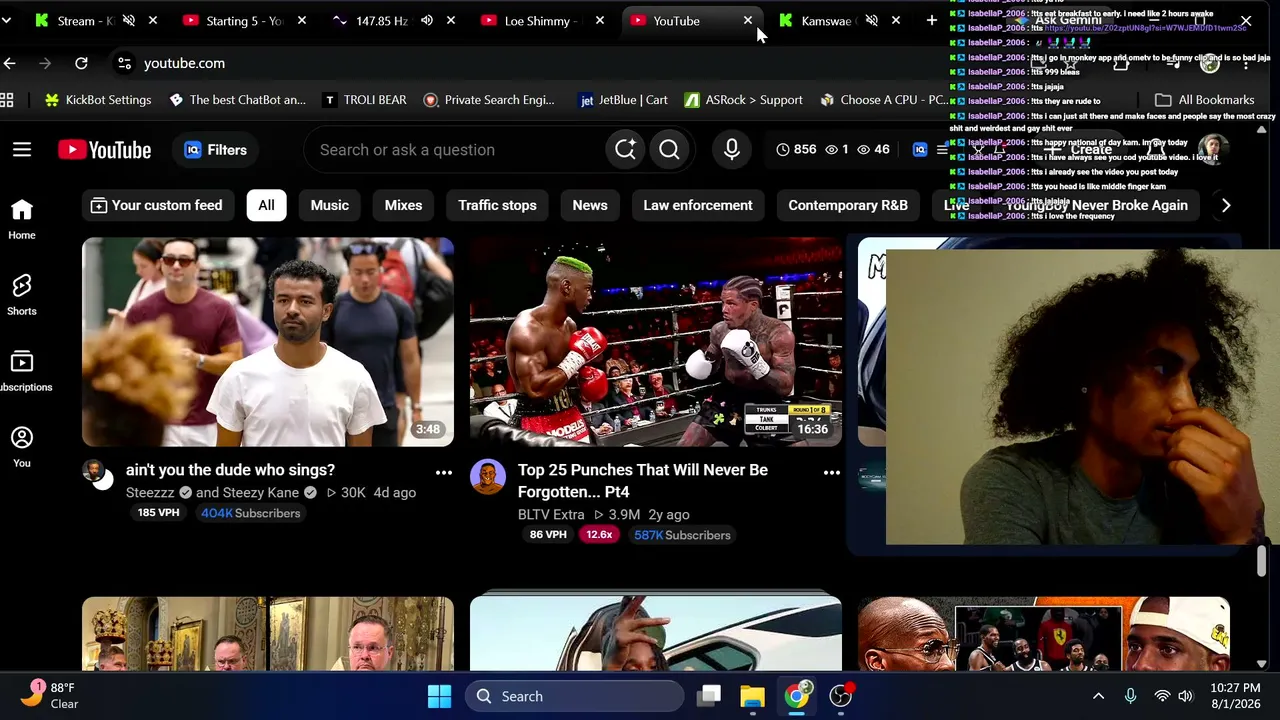The image size is (1280, 720).
Task: Click the Top 25 Punches video title
Action: (x=643, y=481)
